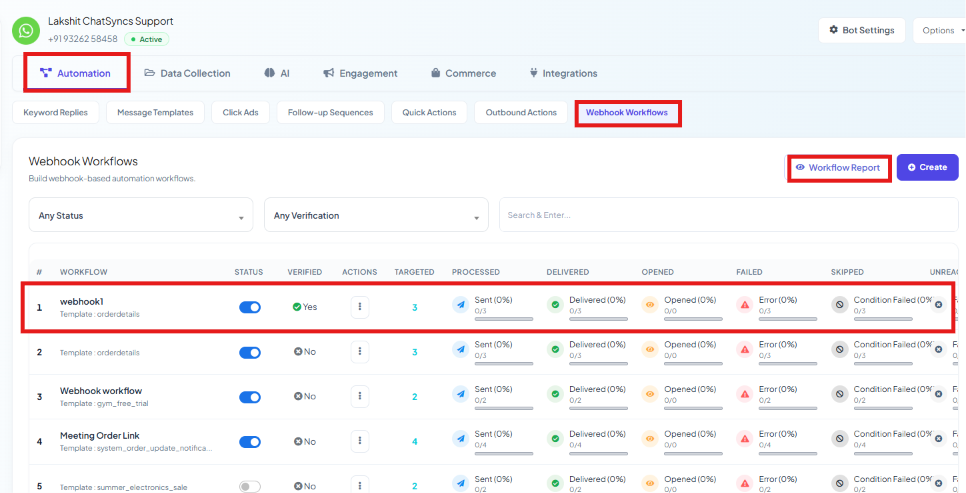Open the Any Status filter dropdown
Viewport: 966px width, 493px height.
tap(141, 215)
